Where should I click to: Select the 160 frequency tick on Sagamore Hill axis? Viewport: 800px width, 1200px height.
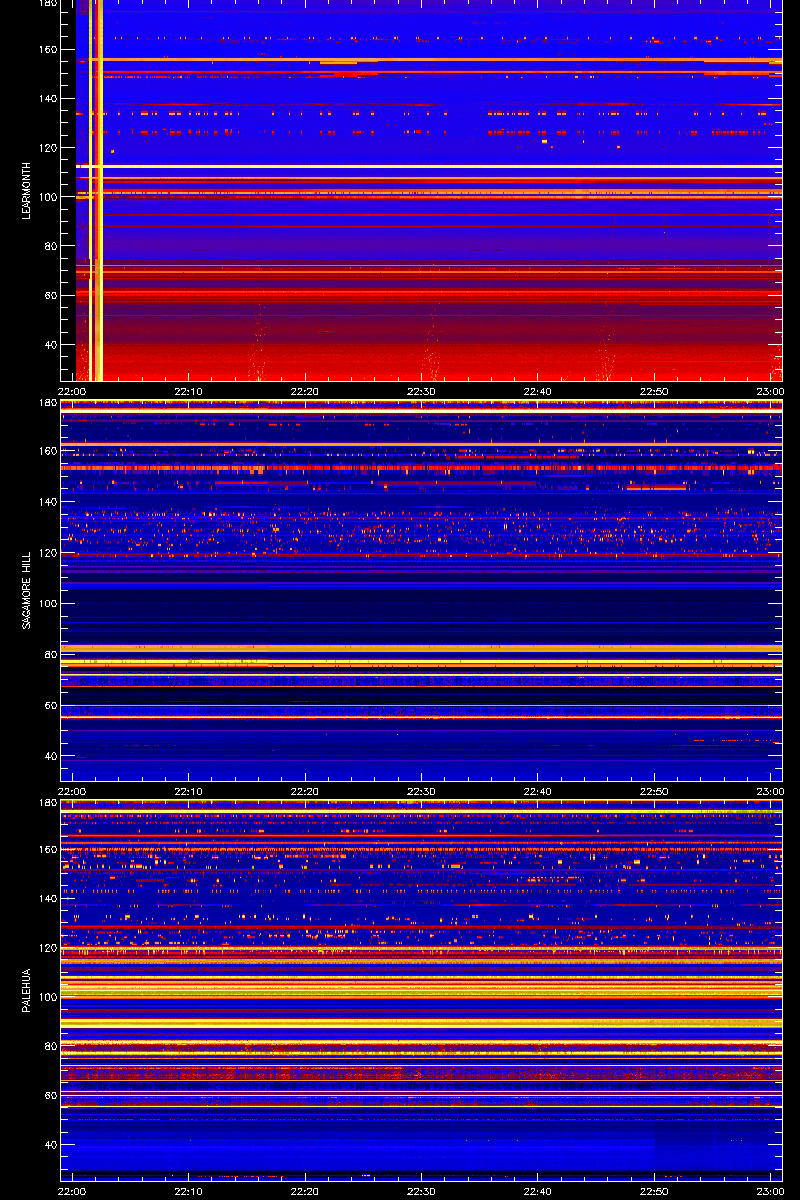pos(47,451)
